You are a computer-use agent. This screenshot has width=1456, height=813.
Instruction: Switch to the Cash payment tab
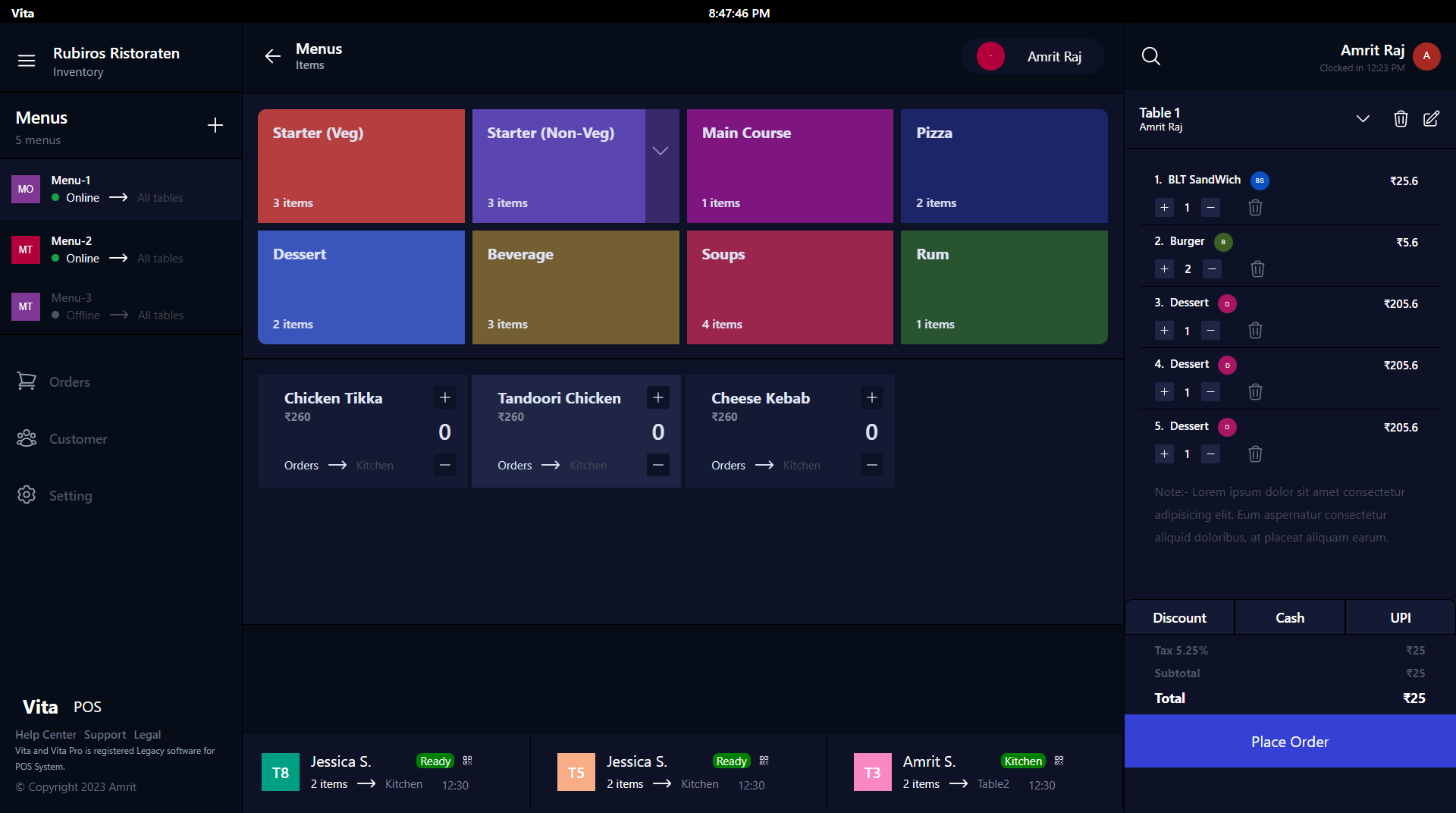(1289, 617)
